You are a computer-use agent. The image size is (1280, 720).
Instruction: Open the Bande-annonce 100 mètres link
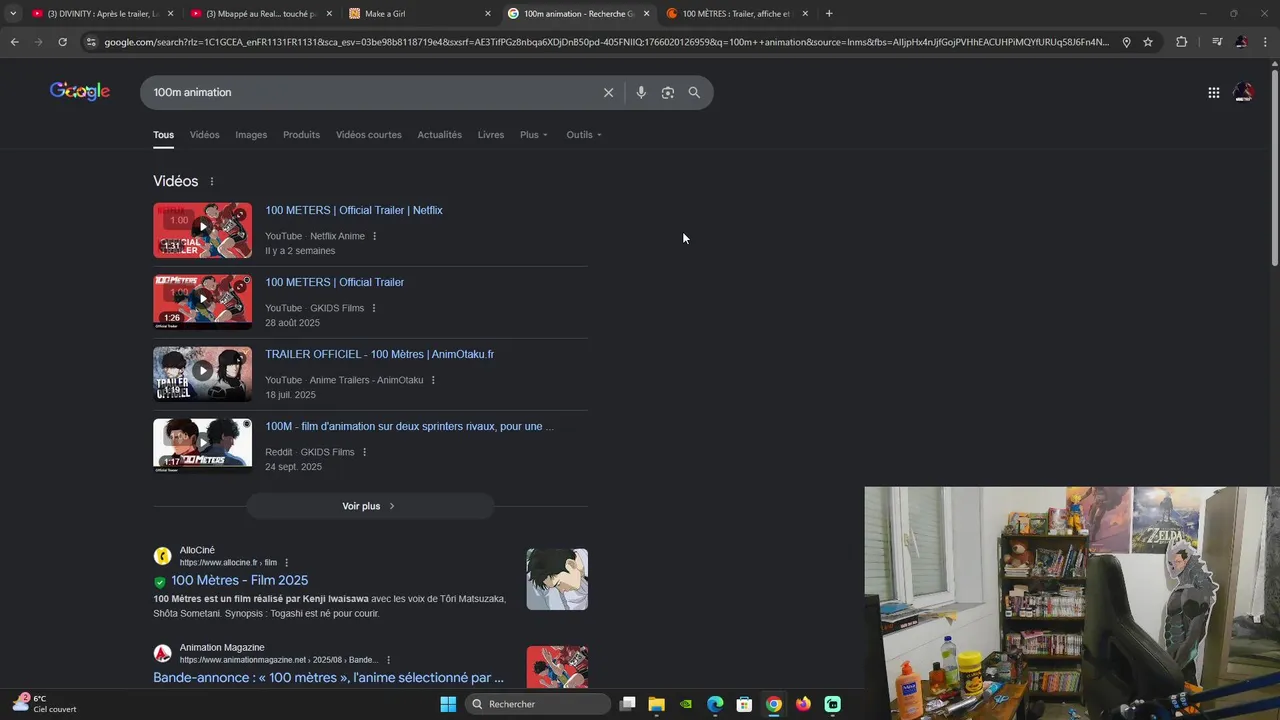328,677
